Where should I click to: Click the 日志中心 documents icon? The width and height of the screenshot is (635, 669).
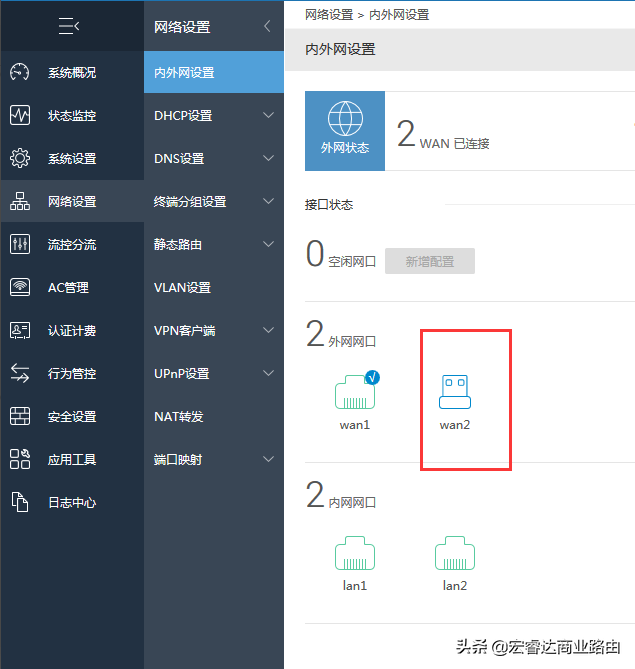tap(20, 502)
